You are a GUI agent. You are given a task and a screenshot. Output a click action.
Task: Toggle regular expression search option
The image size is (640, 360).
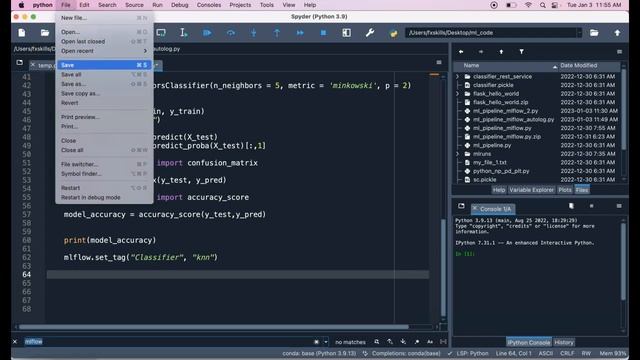(417, 342)
